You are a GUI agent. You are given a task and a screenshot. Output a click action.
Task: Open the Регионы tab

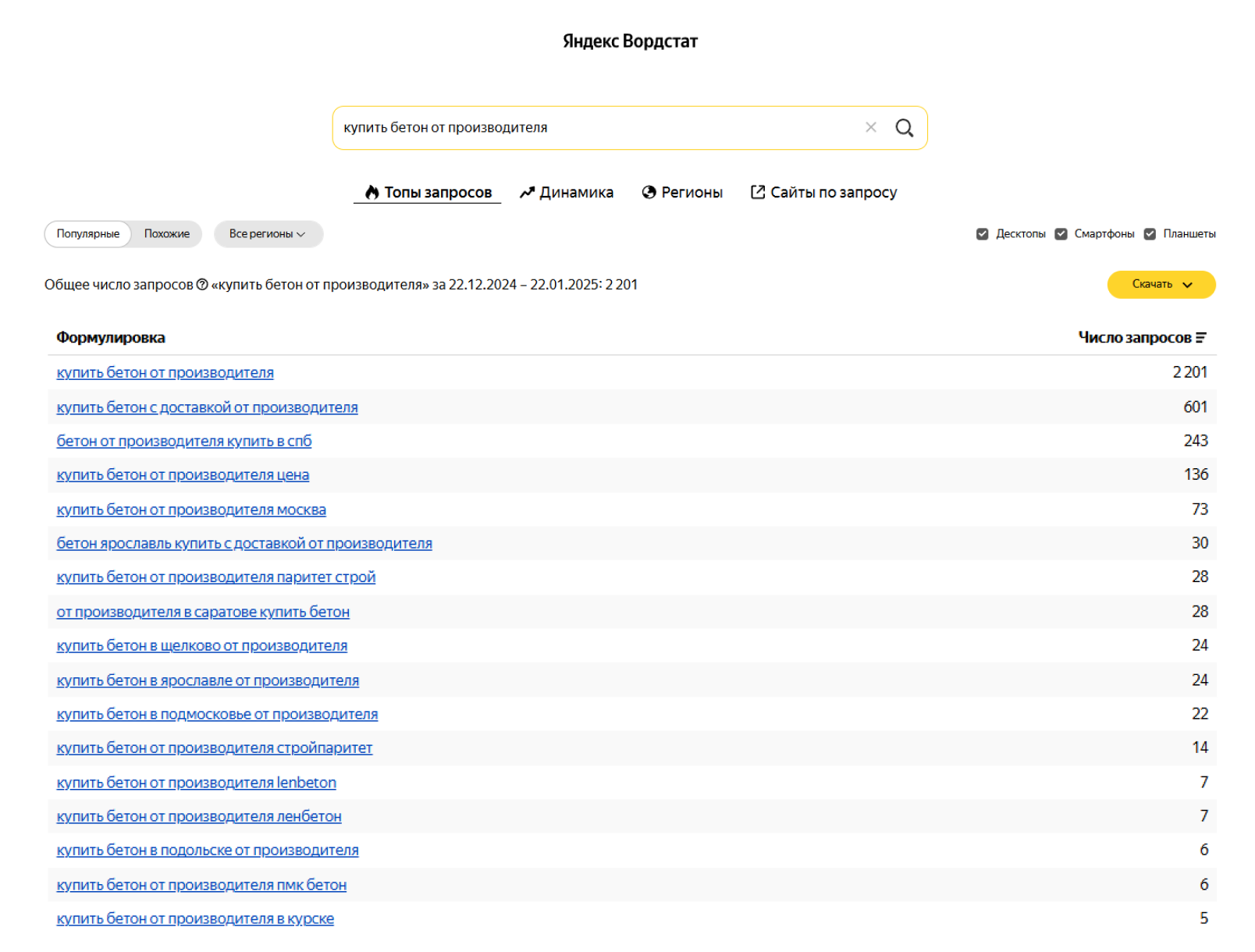point(691,192)
